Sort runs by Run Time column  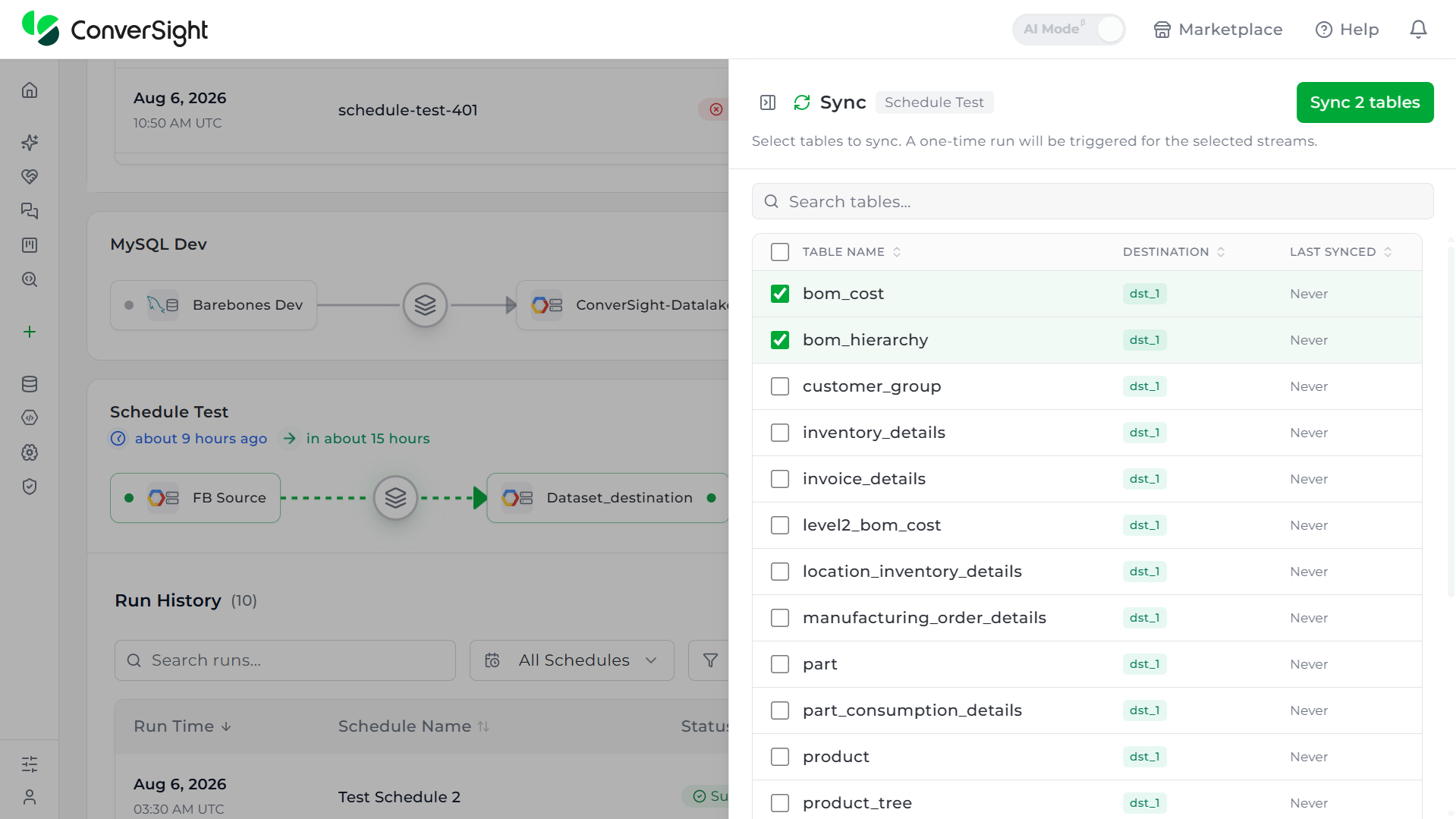pyautogui.click(x=183, y=726)
